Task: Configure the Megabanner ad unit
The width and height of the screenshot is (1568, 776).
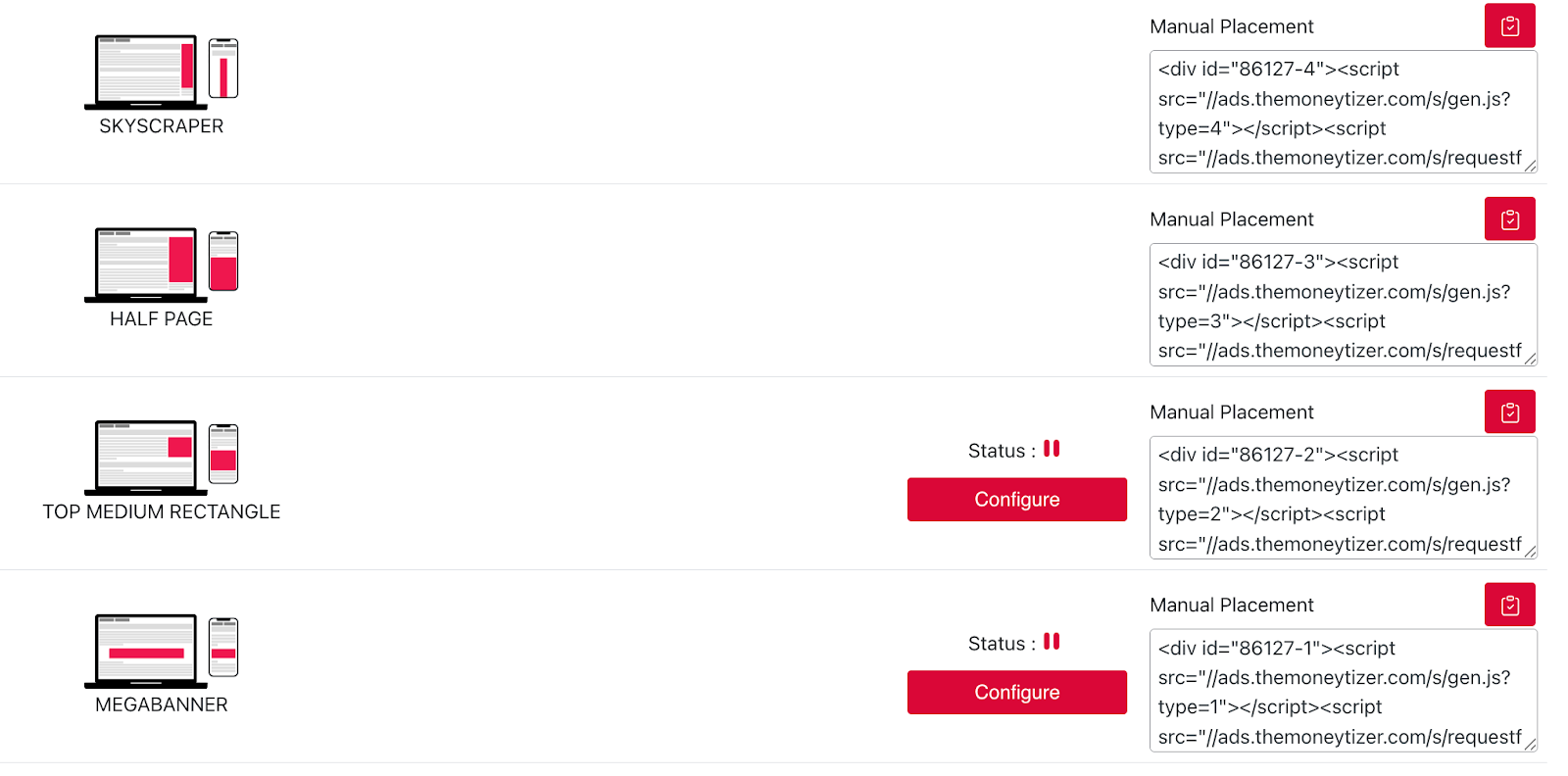Action: 1016,693
